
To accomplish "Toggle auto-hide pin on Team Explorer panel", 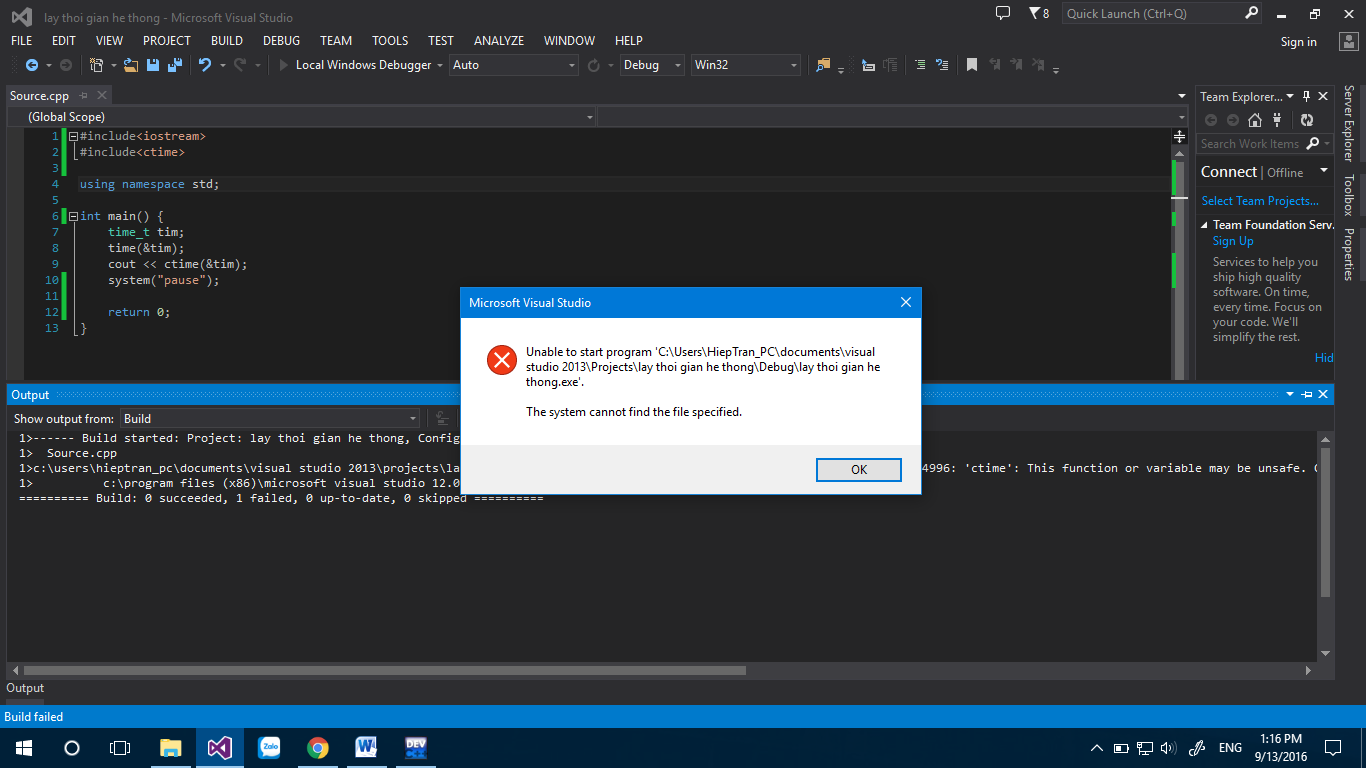I will [x=1306, y=97].
